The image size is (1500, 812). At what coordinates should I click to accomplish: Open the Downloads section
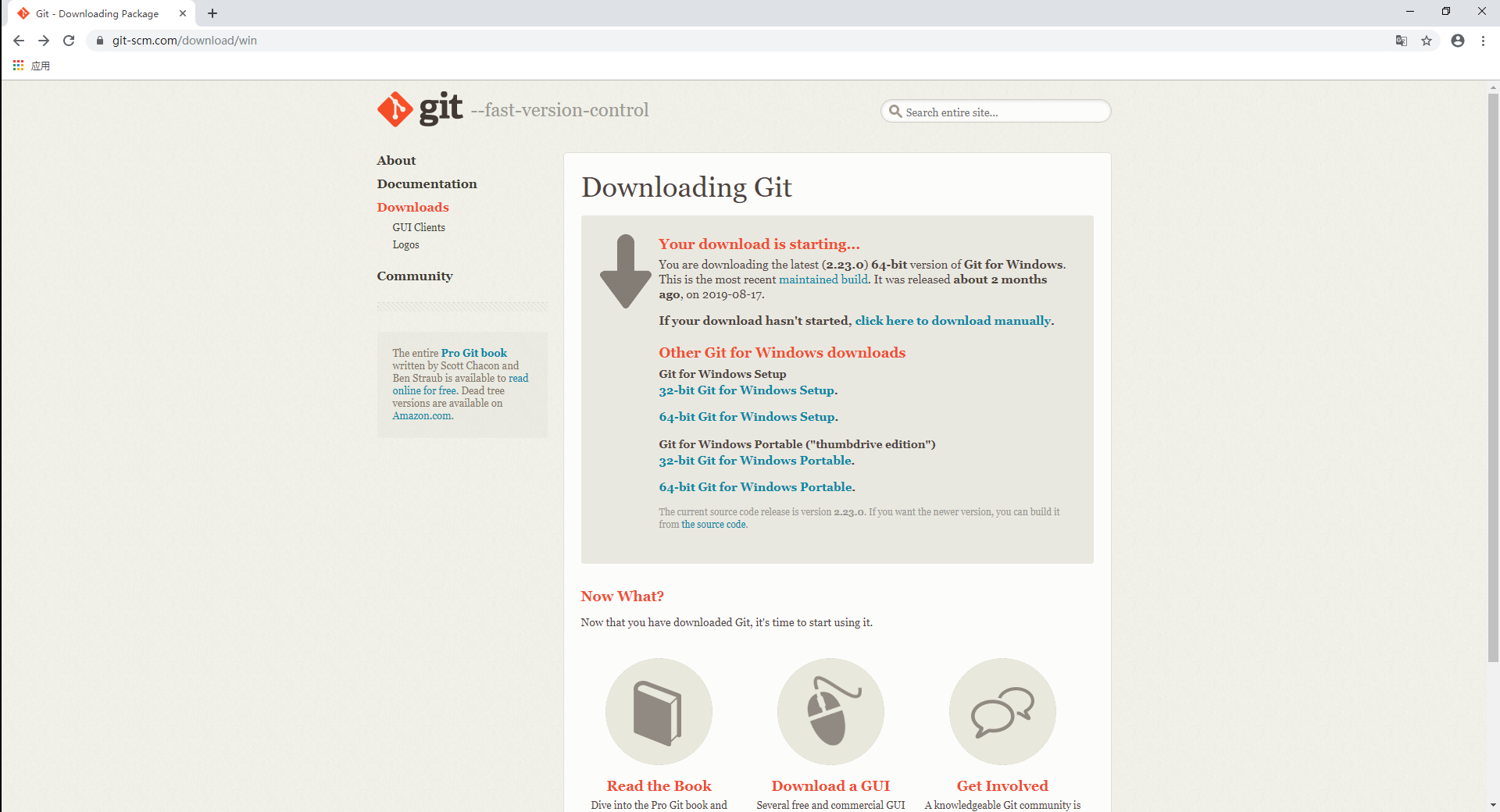(x=412, y=207)
